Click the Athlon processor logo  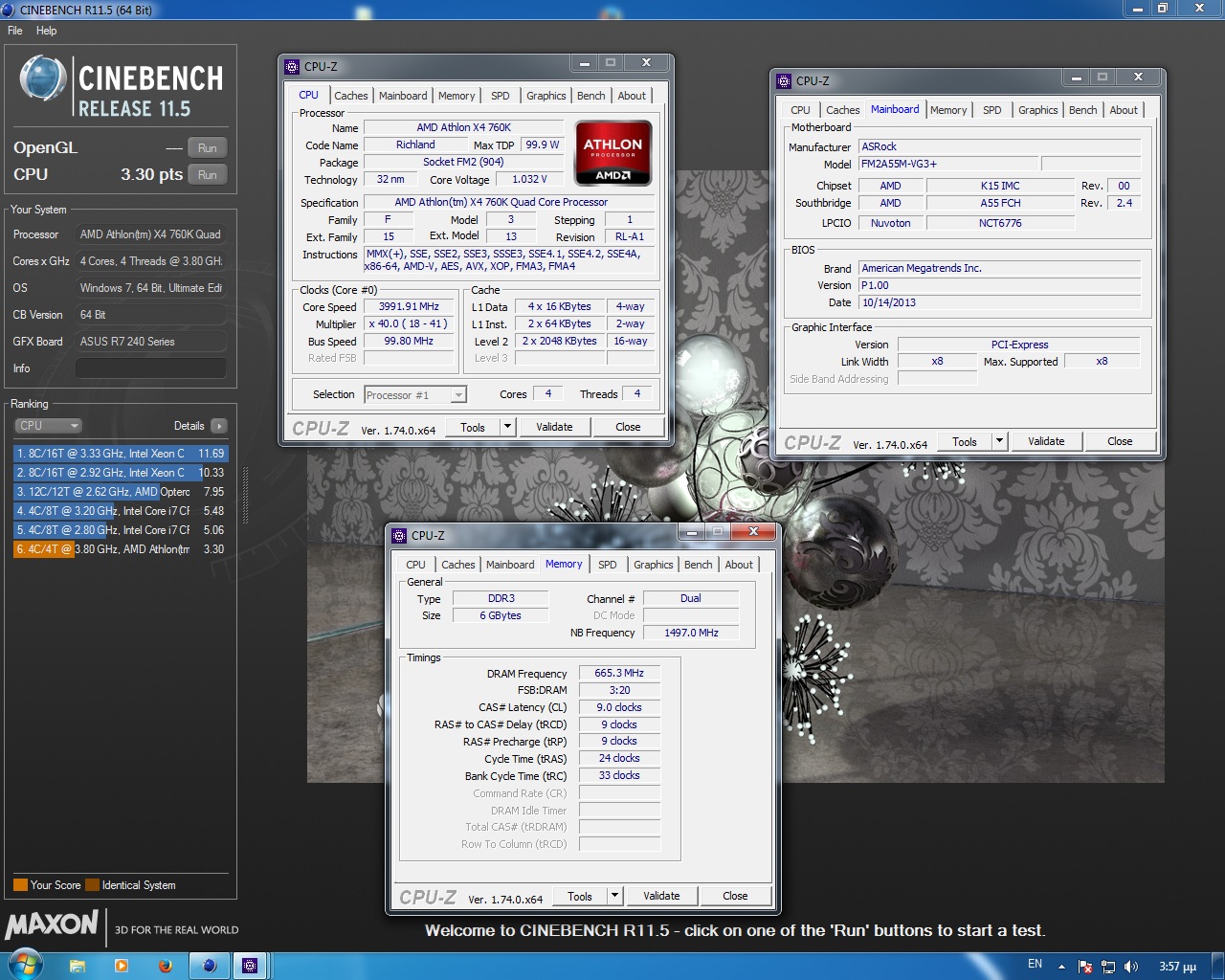tap(612, 152)
